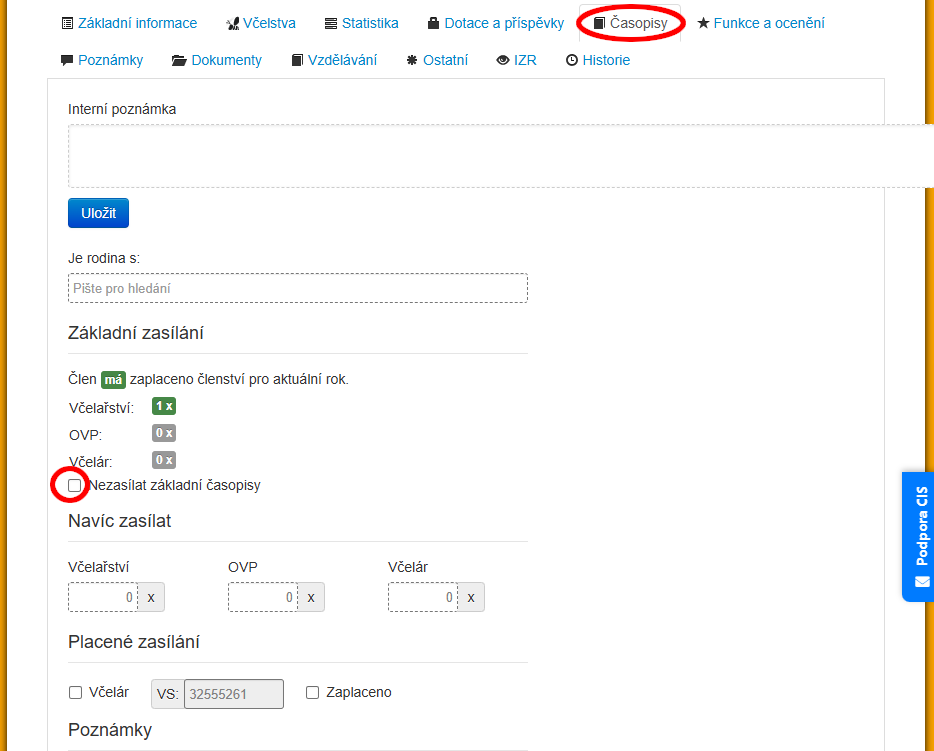The height and width of the screenshot is (751, 934).
Task: Click the Včelár extra quantity field
Action: point(423,597)
